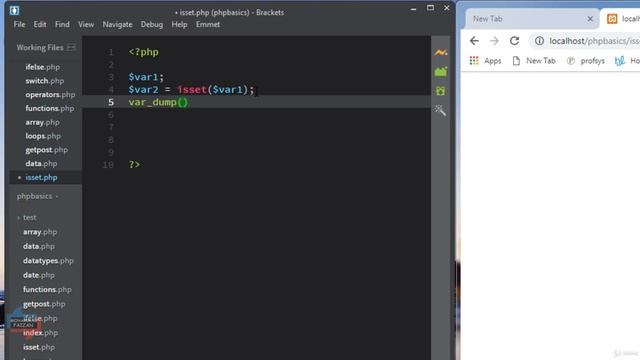The height and width of the screenshot is (360, 640).
Task: Open the Find menu
Action: click(62, 24)
